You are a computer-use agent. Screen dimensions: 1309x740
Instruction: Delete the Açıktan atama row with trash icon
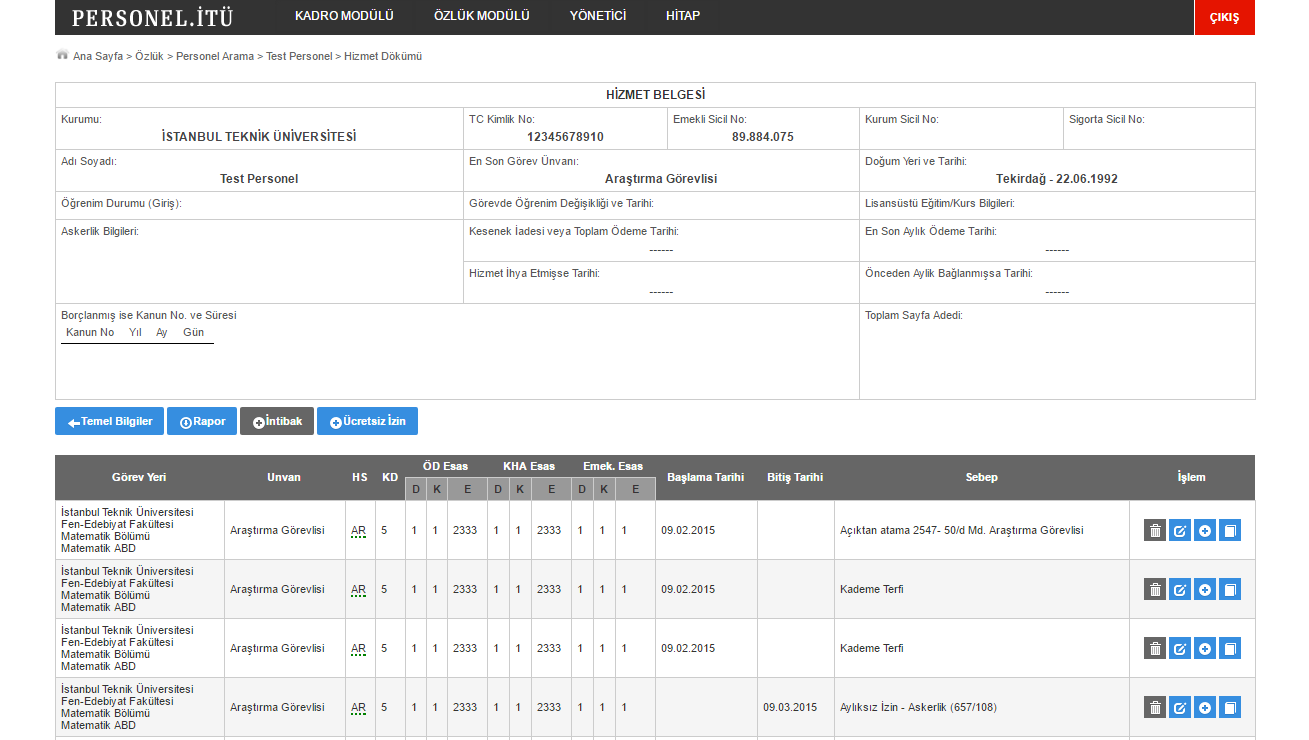(x=1155, y=531)
